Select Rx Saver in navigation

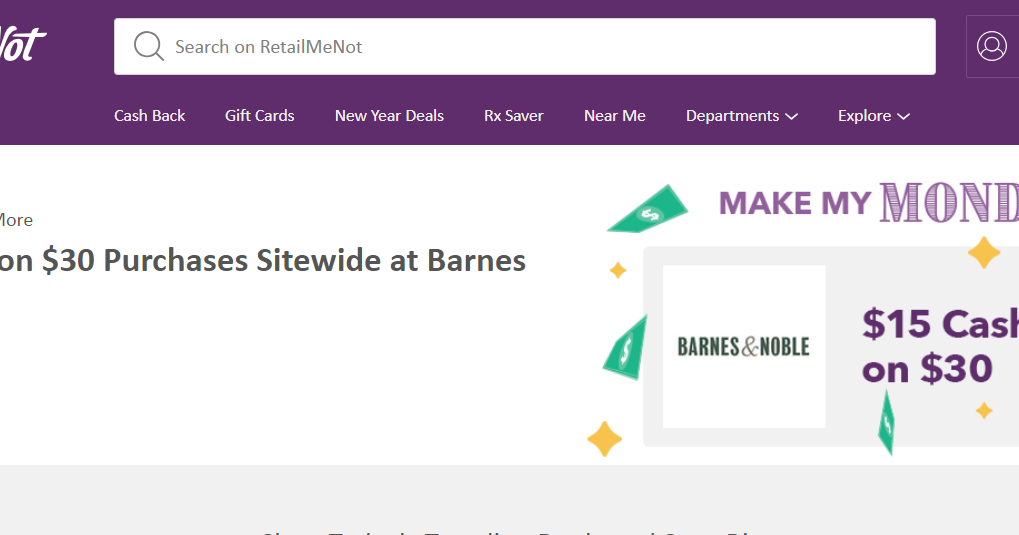point(513,116)
